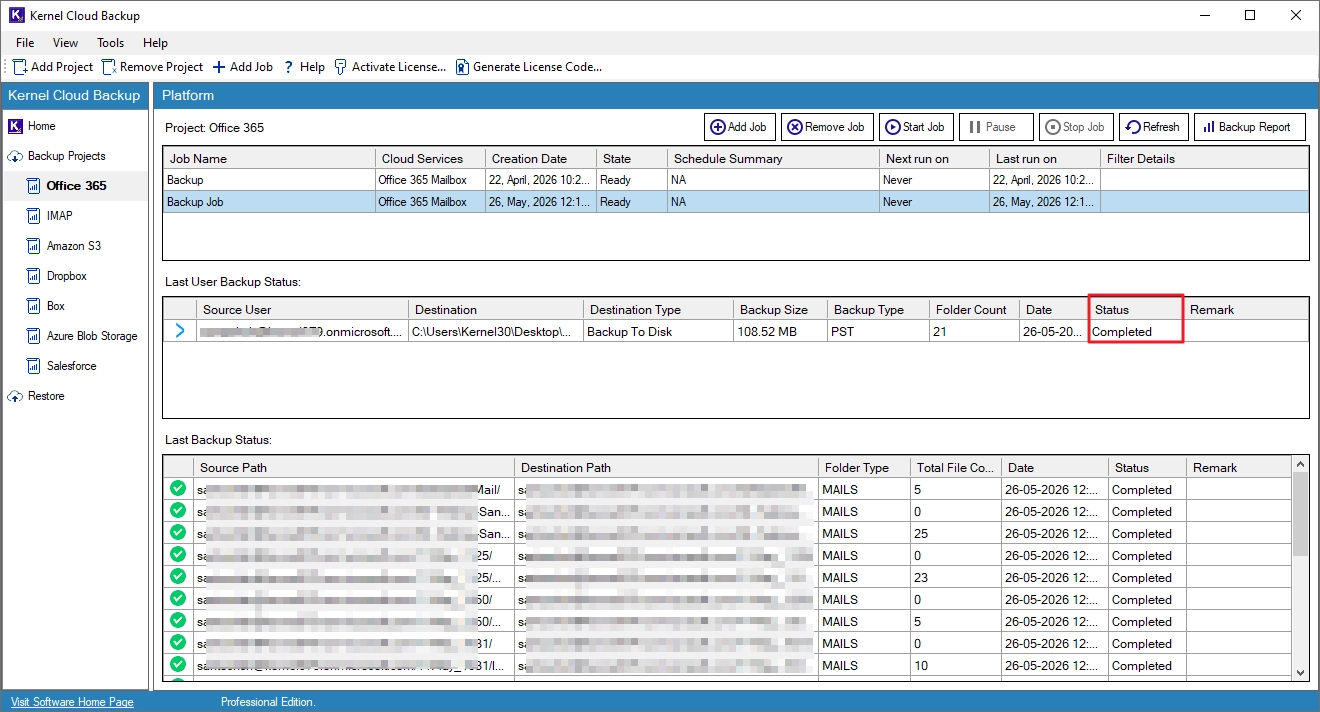Viewport: 1320px width, 712px height.
Task: Click the Dropbox sidebar icon
Action: 34,276
